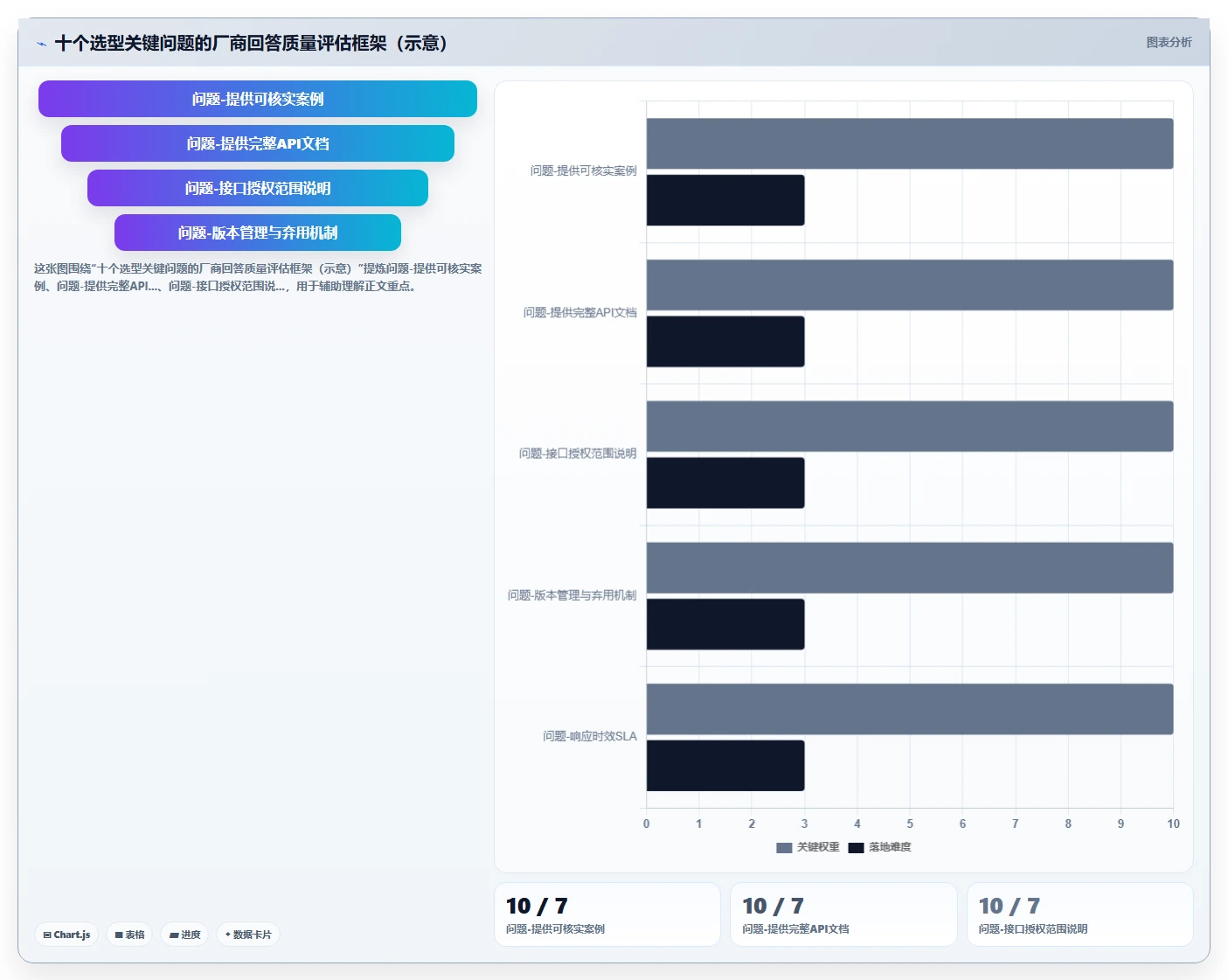Screen dimensions: 1228x980
Task: Click the 关键权重 bar for 问题-响应时效SLA
Action: click(910, 709)
